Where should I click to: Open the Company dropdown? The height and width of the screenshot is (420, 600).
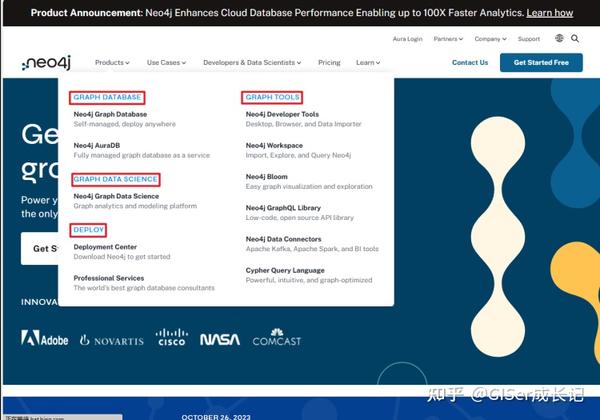pos(490,39)
